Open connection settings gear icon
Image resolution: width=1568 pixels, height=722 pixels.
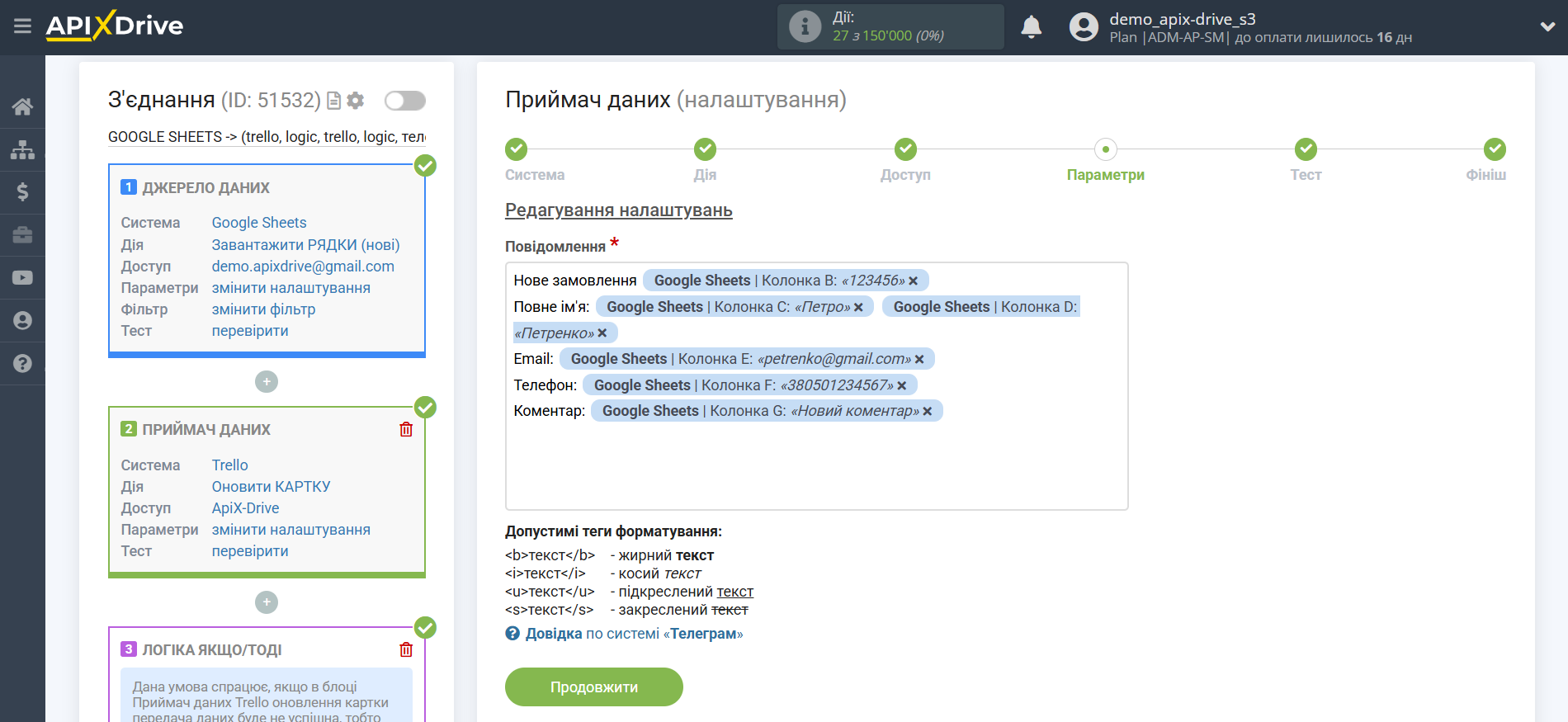(356, 101)
